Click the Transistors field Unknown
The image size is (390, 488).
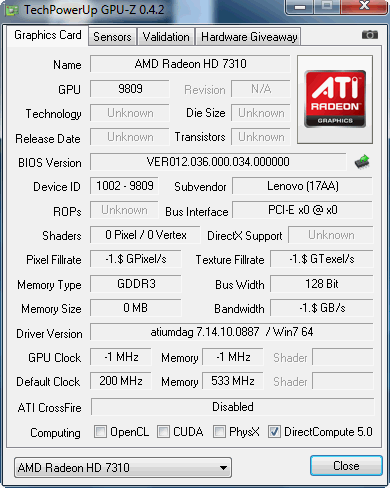[x=261, y=137]
